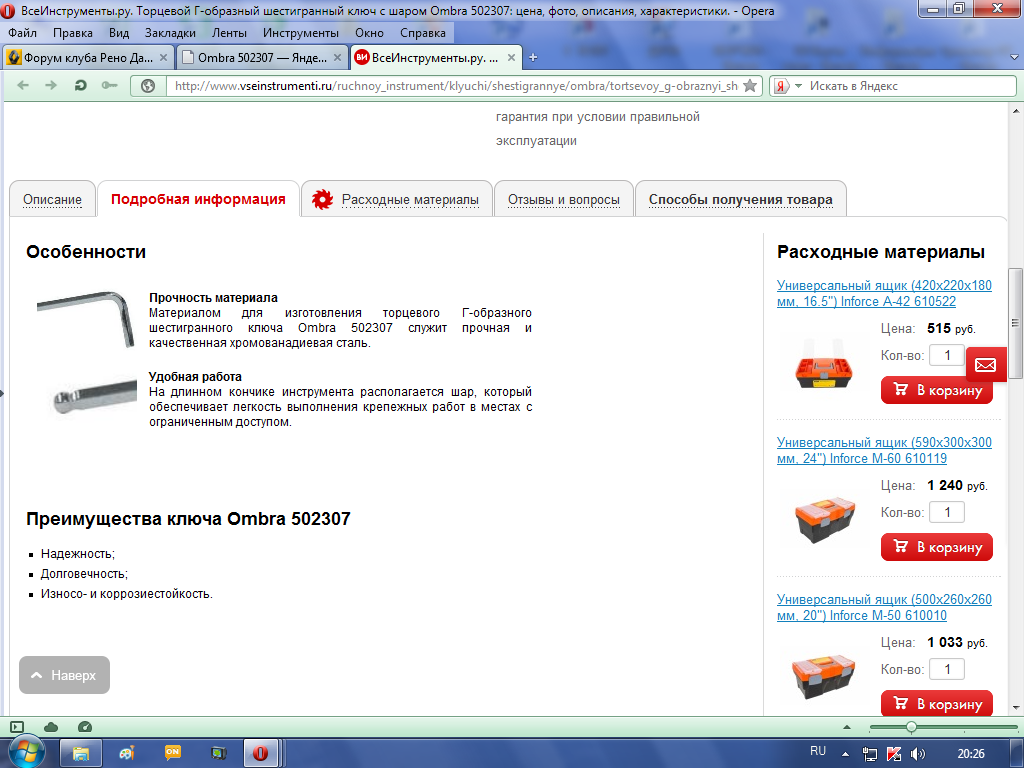Add Inforce M-60 box to cart
Viewport: 1024px width, 768px height.
pyautogui.click(x=936, y=547)
